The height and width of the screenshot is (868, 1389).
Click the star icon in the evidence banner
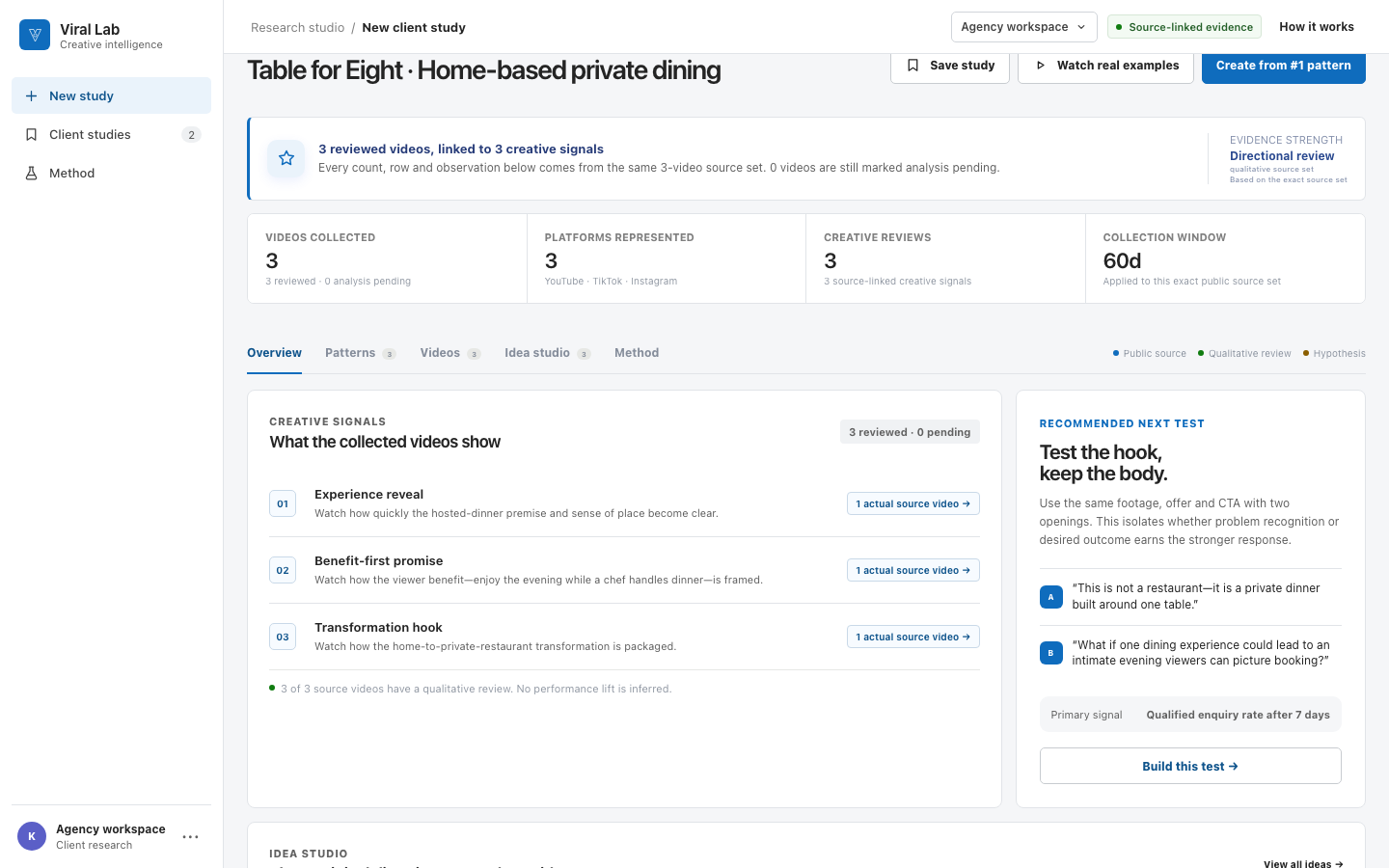tap(286, 158)
